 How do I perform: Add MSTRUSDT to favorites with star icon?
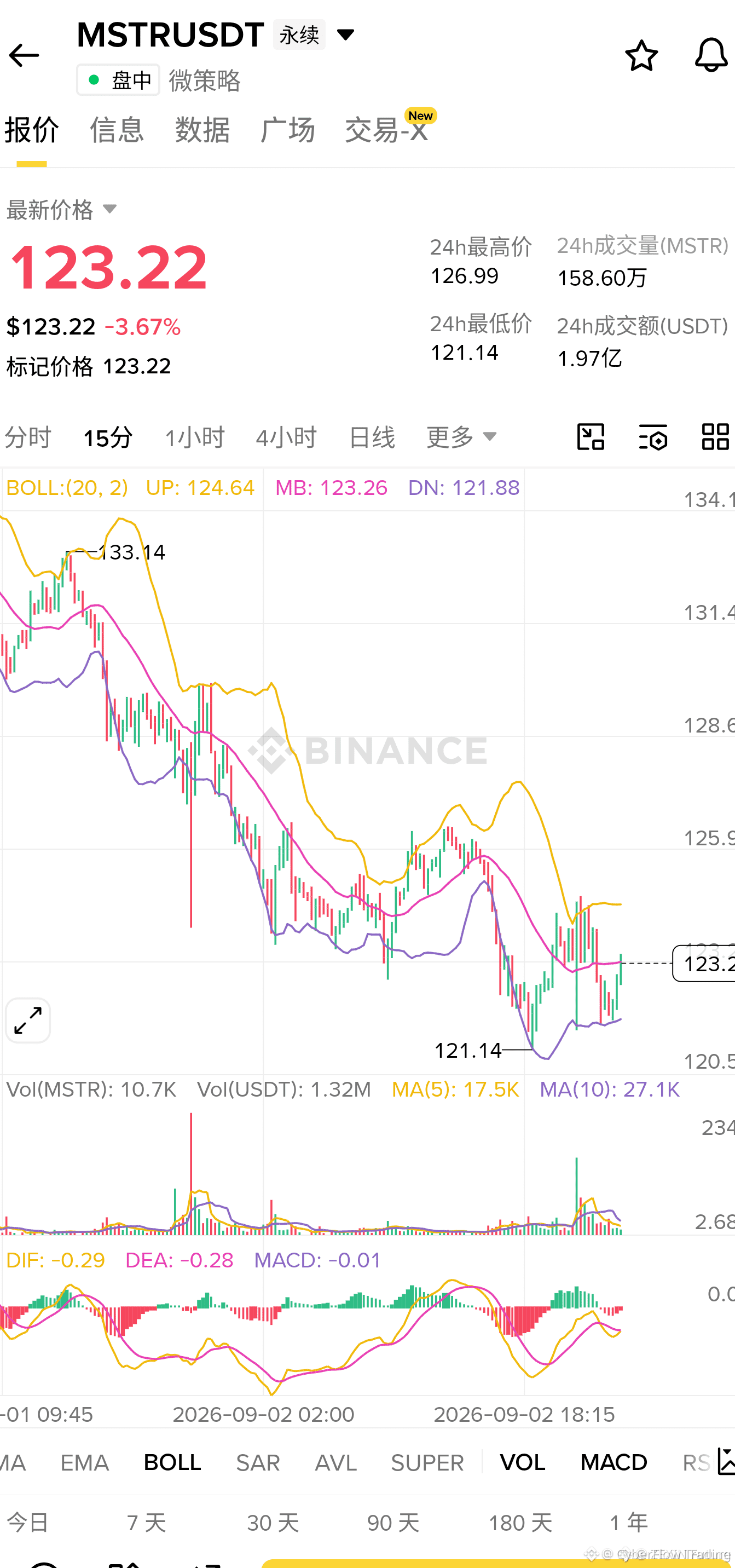pyautogui.click(x=641, y=55)
